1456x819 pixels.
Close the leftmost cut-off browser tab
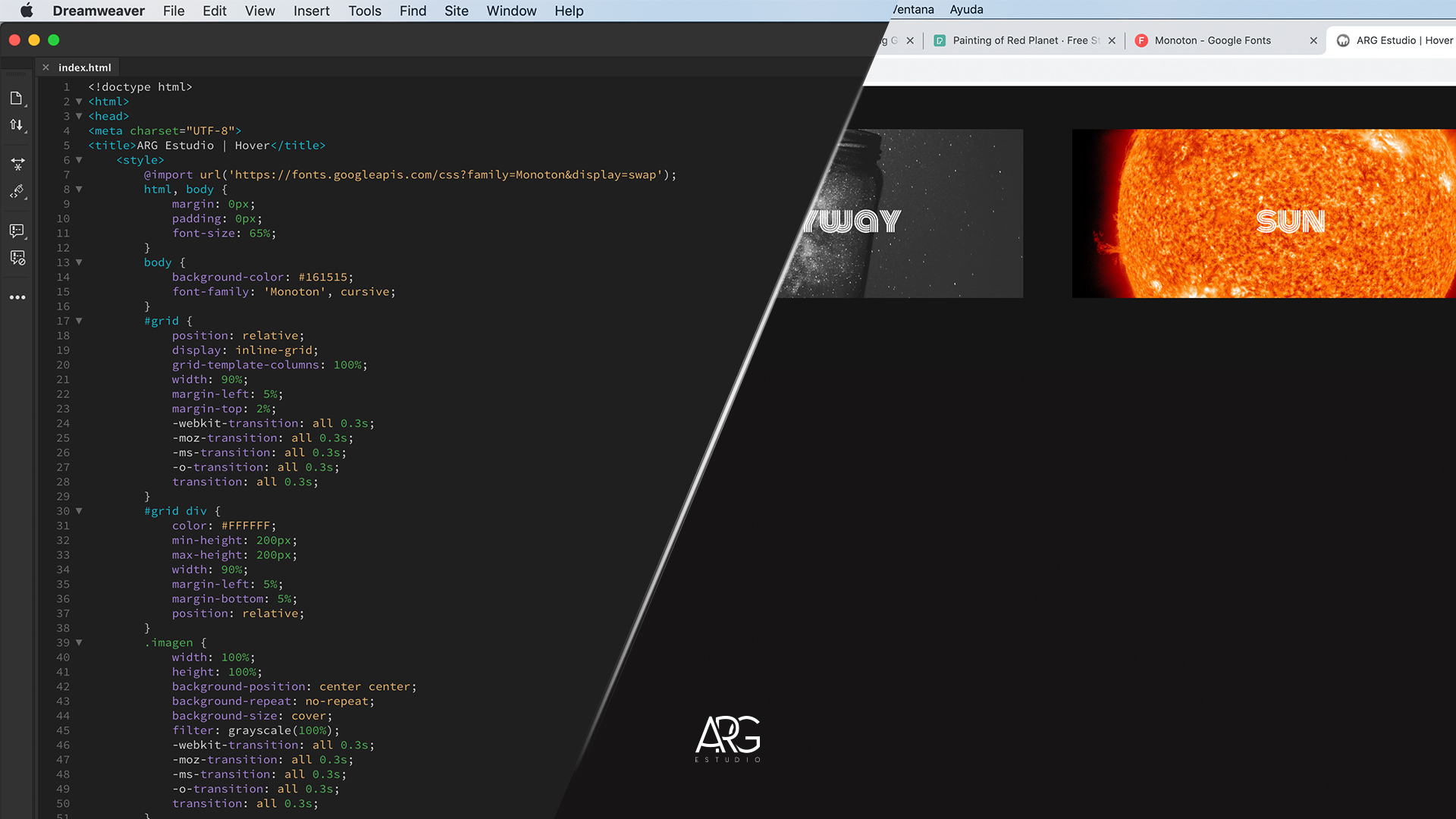[x=910, y=41]
